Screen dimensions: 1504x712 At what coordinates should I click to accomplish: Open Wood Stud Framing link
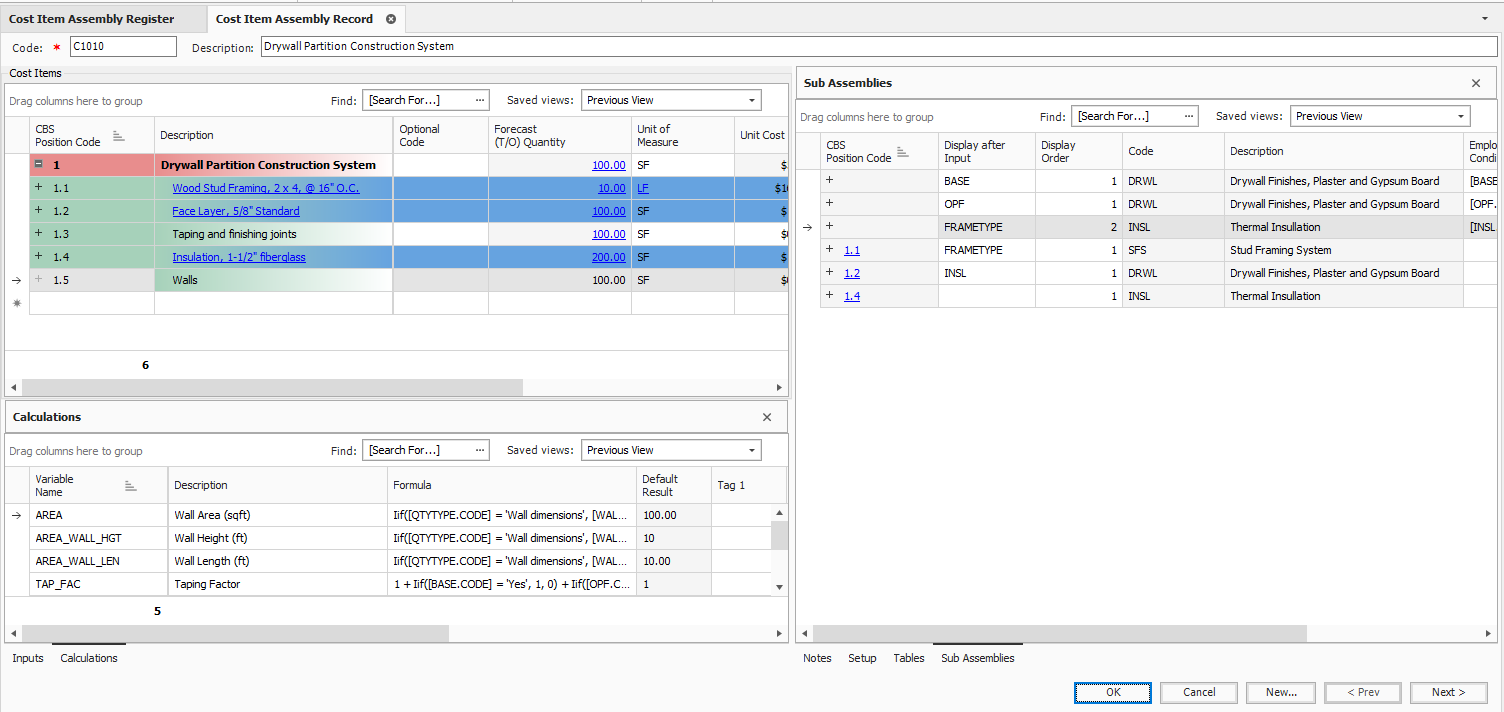(265, 188)
